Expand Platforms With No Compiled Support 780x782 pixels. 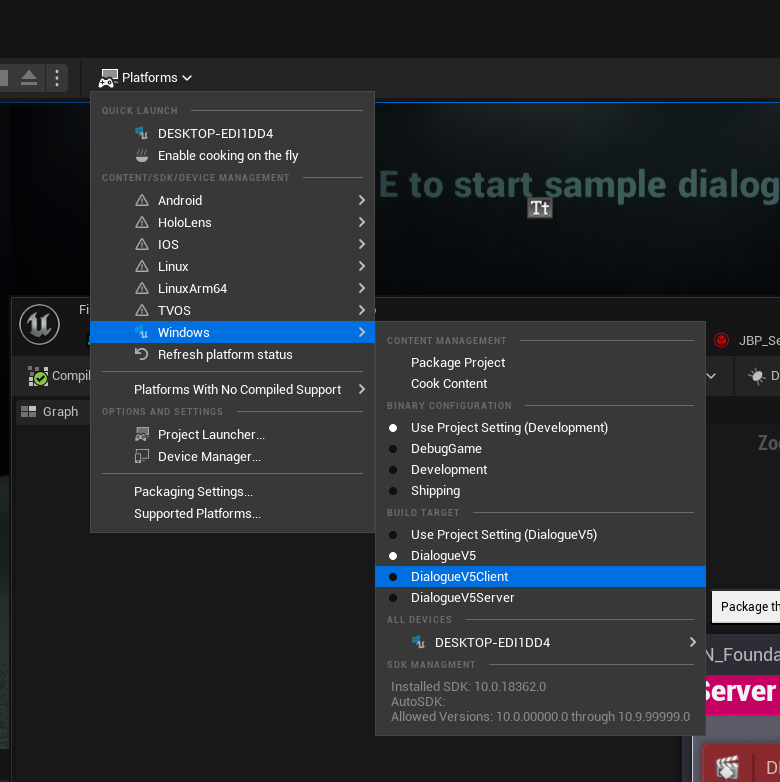(x=237, y=390)
